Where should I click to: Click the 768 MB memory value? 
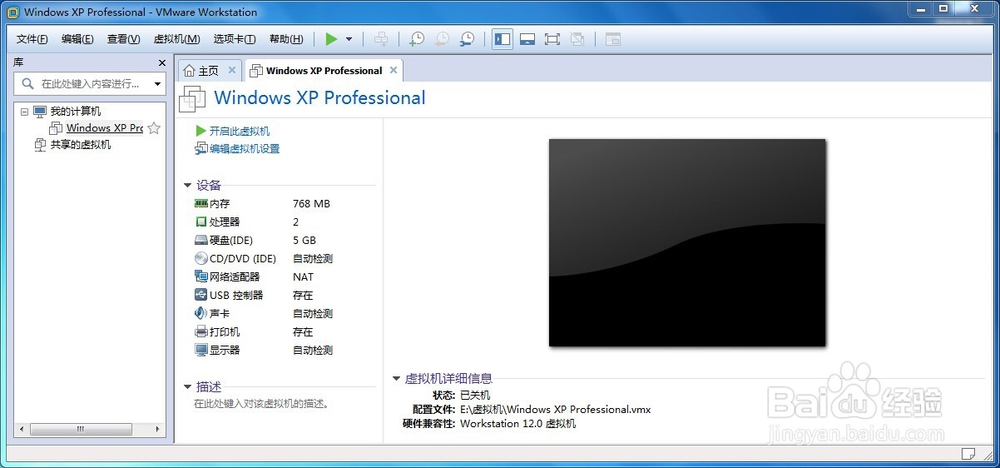[x=311, y=204]
